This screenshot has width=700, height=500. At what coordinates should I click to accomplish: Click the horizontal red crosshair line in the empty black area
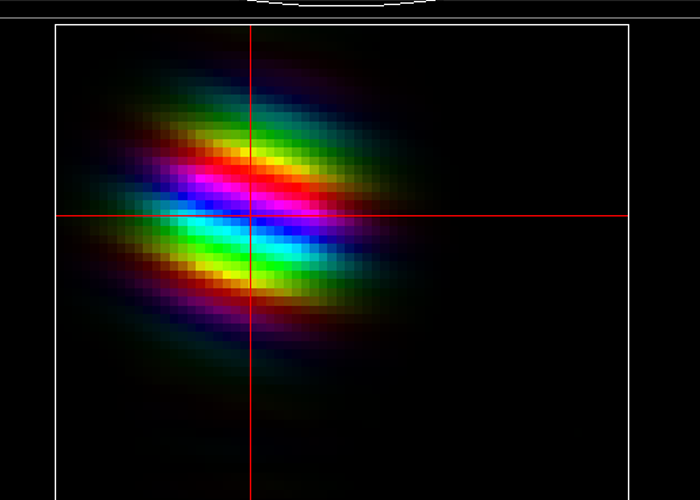pyautogui.click(x=527, y=216)
